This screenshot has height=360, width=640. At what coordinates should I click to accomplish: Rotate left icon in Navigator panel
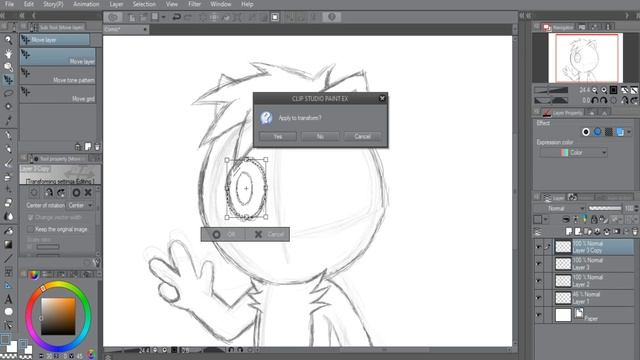coord(595,100)
